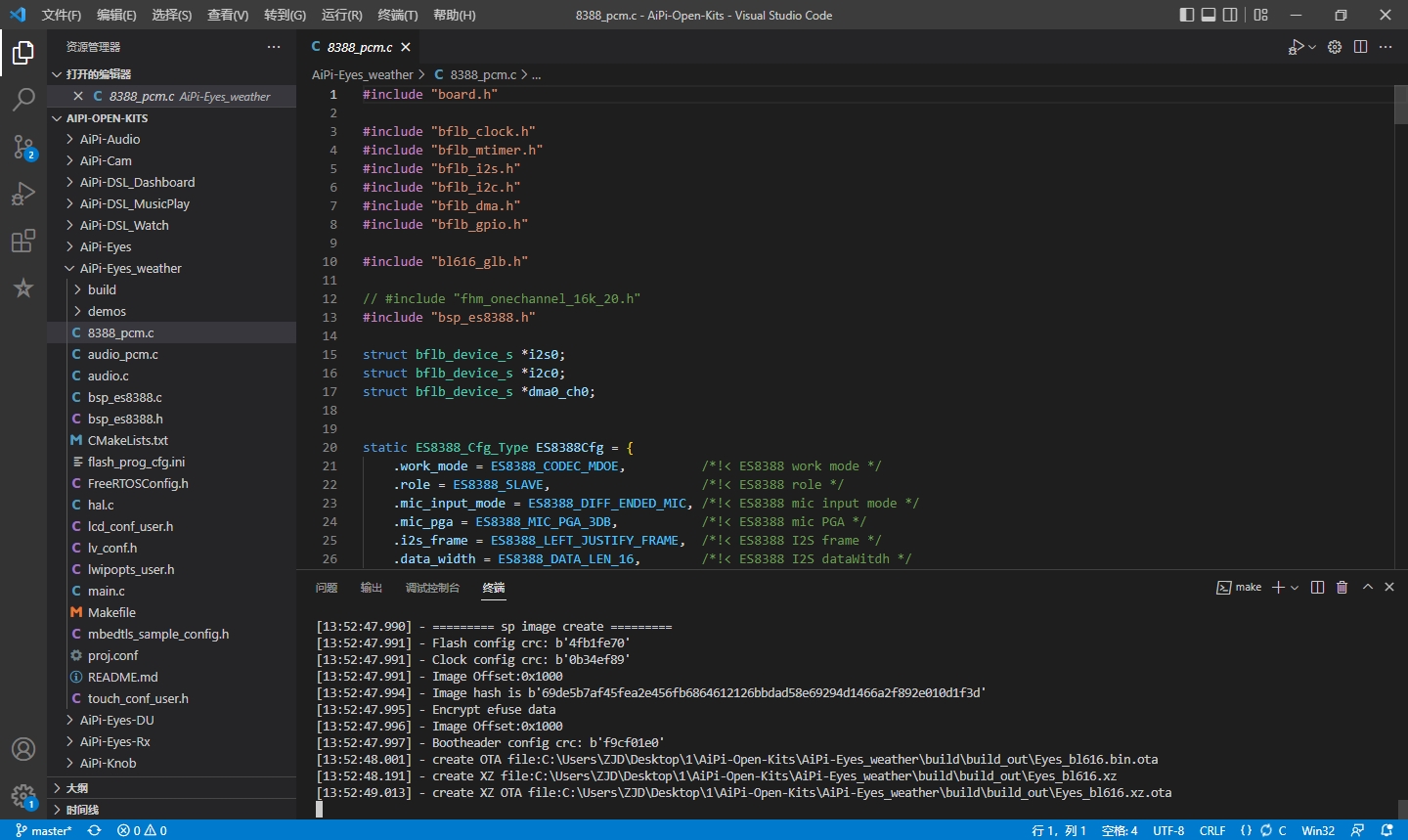The height and width of the screenshot is (840, 1408).
Task: Toggle secondary sidebar layout button
Action: [1230, 15]
